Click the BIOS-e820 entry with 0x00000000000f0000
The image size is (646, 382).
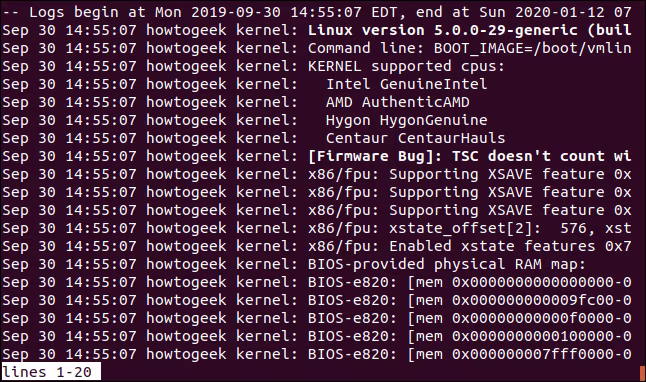pos(316,319)
